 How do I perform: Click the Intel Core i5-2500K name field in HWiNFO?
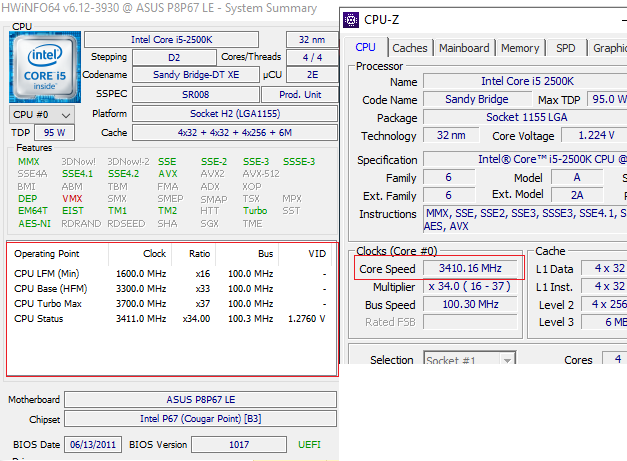[172, 40]
